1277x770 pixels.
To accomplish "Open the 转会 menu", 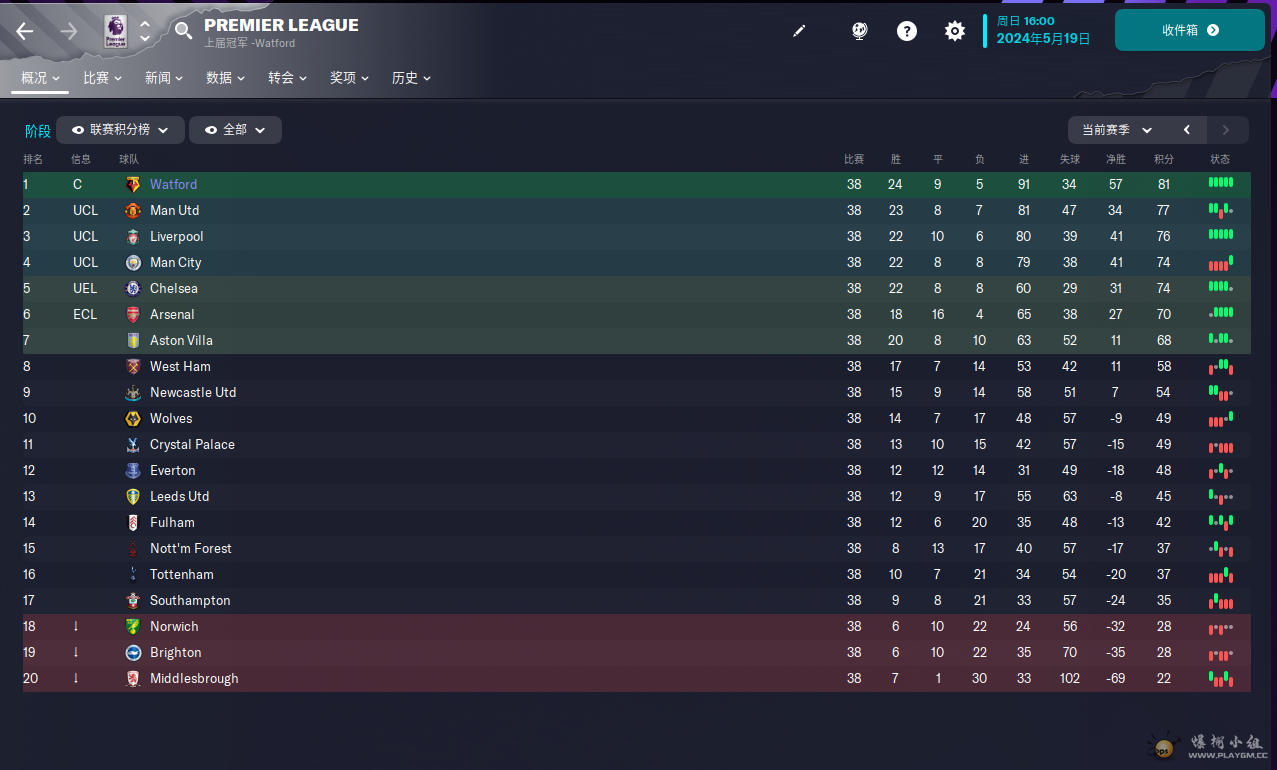I will click(287, 78).
